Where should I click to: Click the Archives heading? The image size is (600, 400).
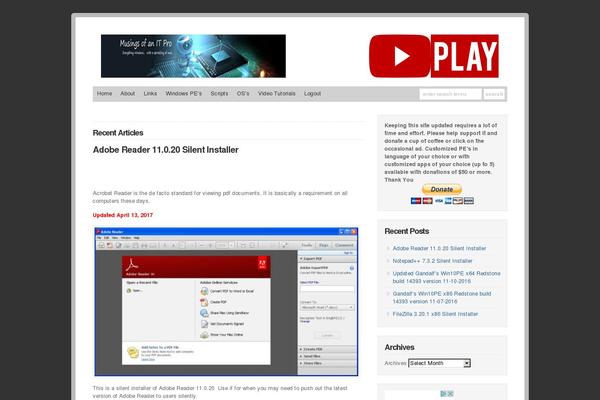399,347
